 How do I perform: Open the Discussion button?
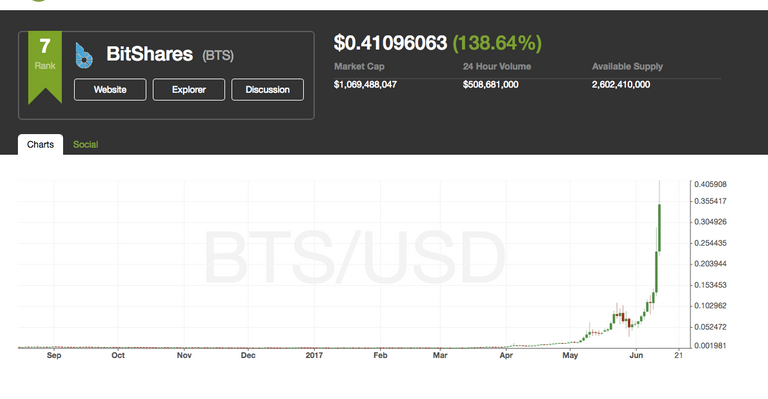(x=267, y=90)
